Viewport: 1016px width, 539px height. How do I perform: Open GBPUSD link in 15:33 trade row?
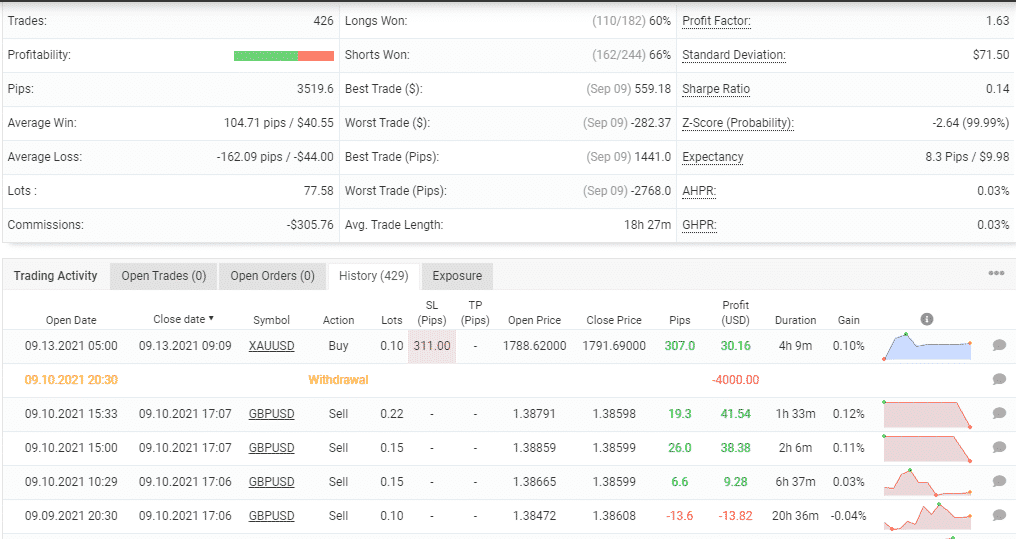click(271, 414)
